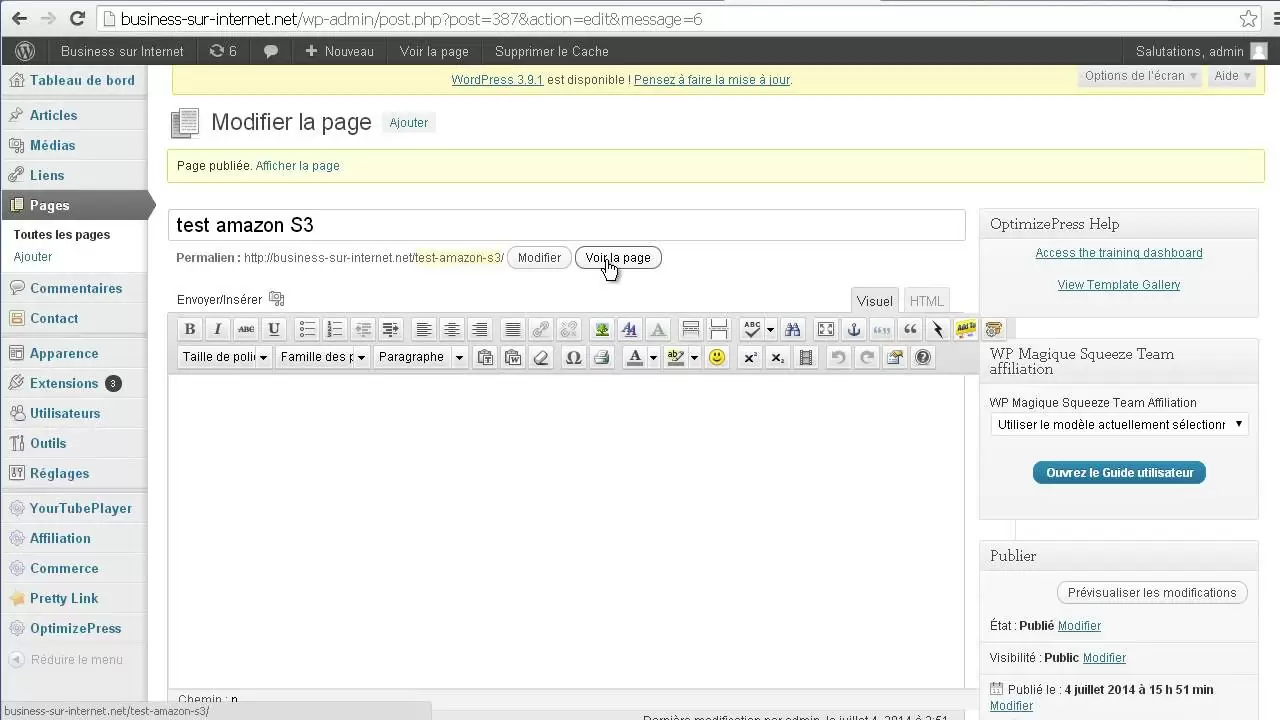The image size is (1280, 720).
Task: Insert a bulleted list
Action: (x=307, y=329)
